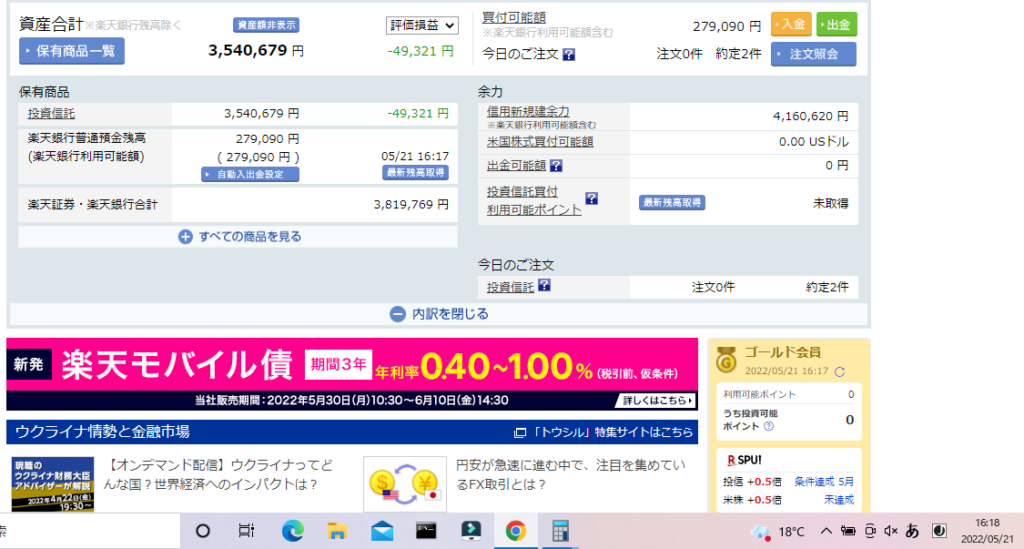The image size is (1024, 549).
Task: Click battery icon in system tray
Action: click(848, 531)
